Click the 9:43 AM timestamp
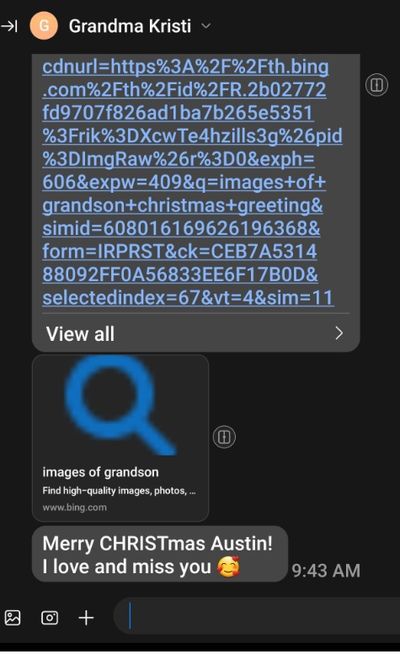The width and height of the screenshot is (400, 654). pyautogui.click(x=326, y=571)
